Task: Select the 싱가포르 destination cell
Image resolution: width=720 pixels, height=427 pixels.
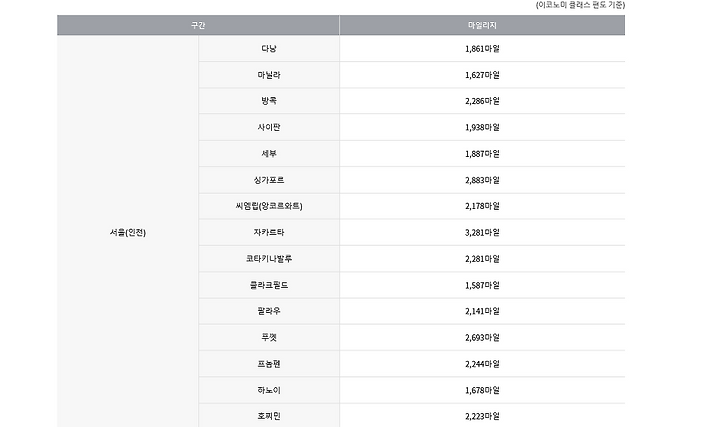Action: (x=269, y=180)
